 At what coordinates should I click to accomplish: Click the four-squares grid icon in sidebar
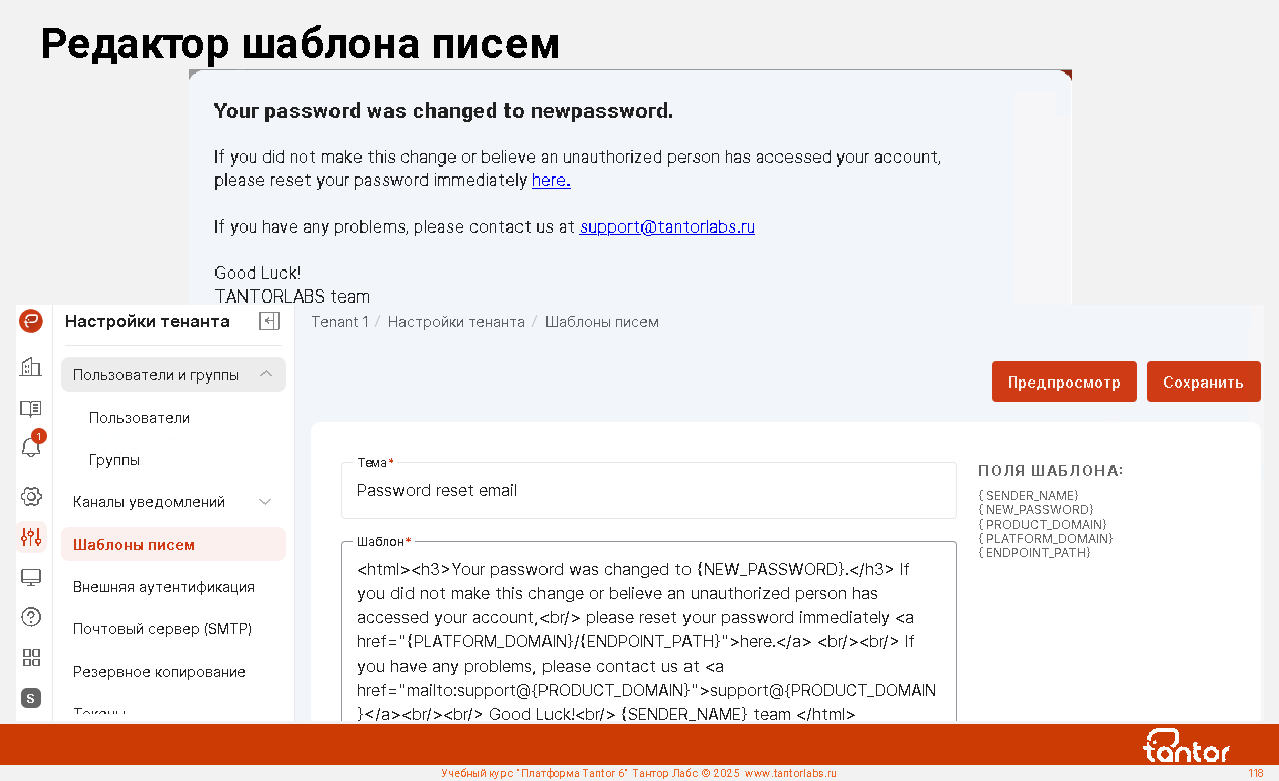pyautogui.click(x=31, y=657)
